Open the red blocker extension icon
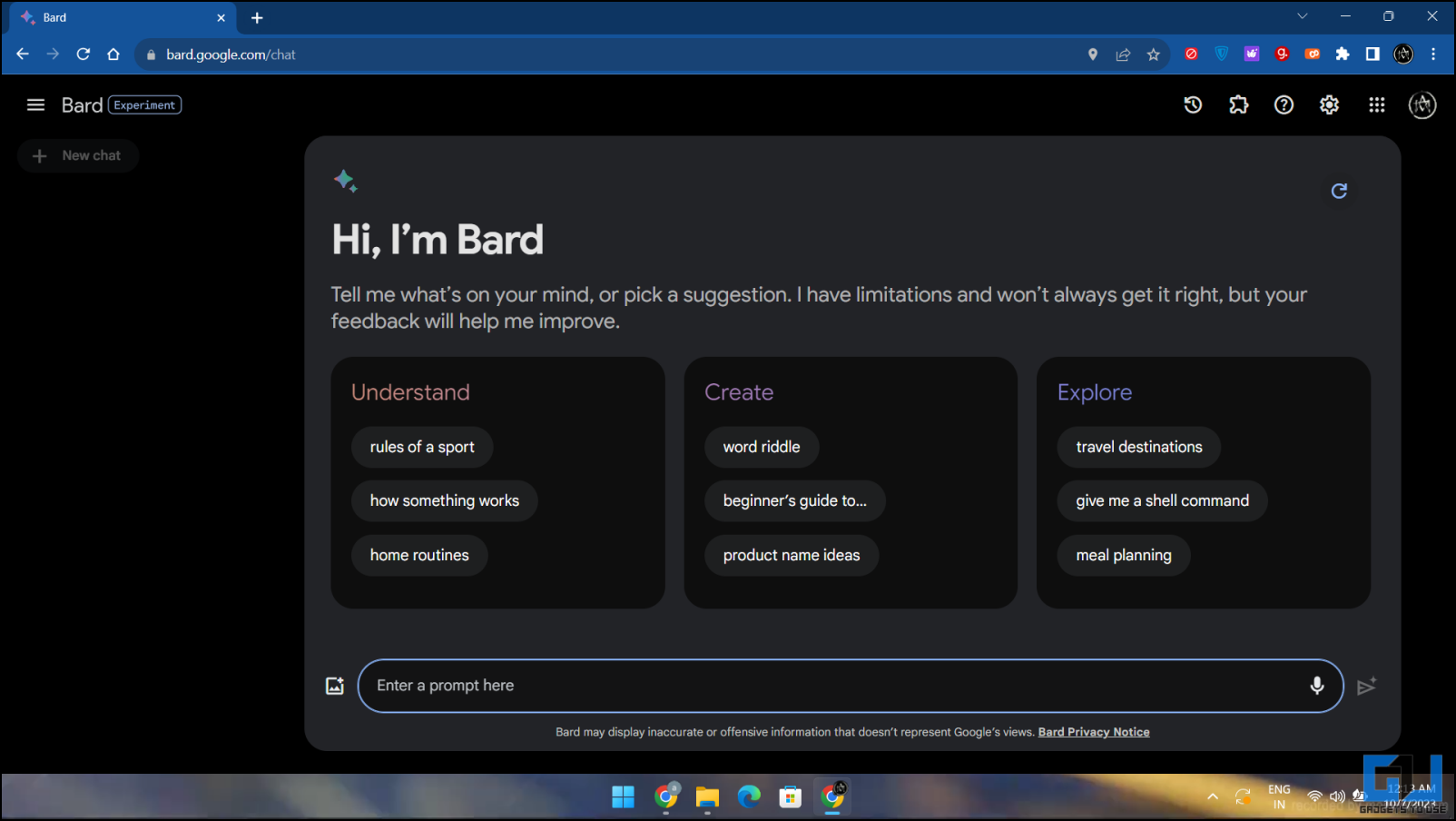This screenshot has width=1456, height=821. [x=1191, y=54]
